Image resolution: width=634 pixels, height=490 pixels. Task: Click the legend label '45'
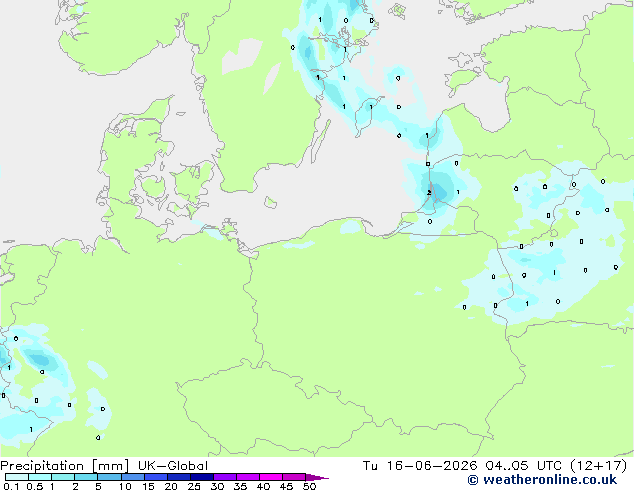pos(287,486)
